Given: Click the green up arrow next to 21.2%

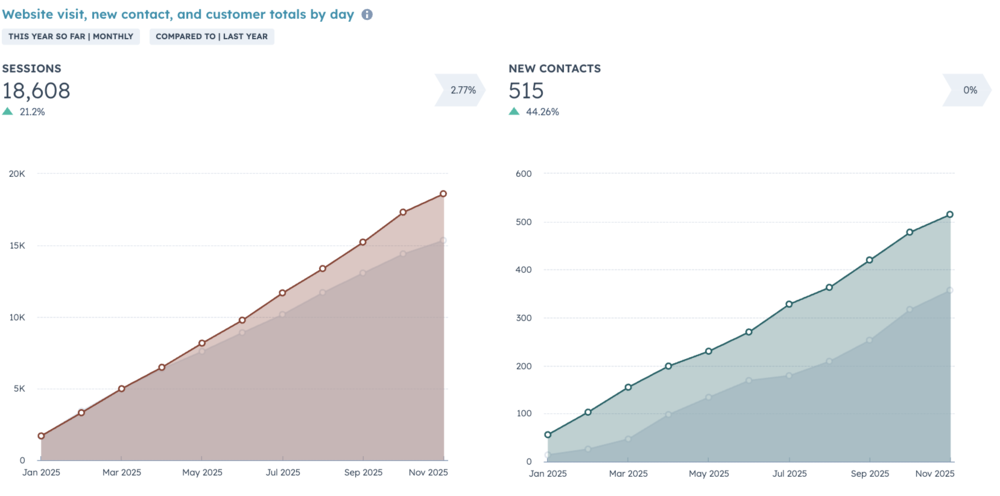Looking at the screenshot, I should click(8, 112).
